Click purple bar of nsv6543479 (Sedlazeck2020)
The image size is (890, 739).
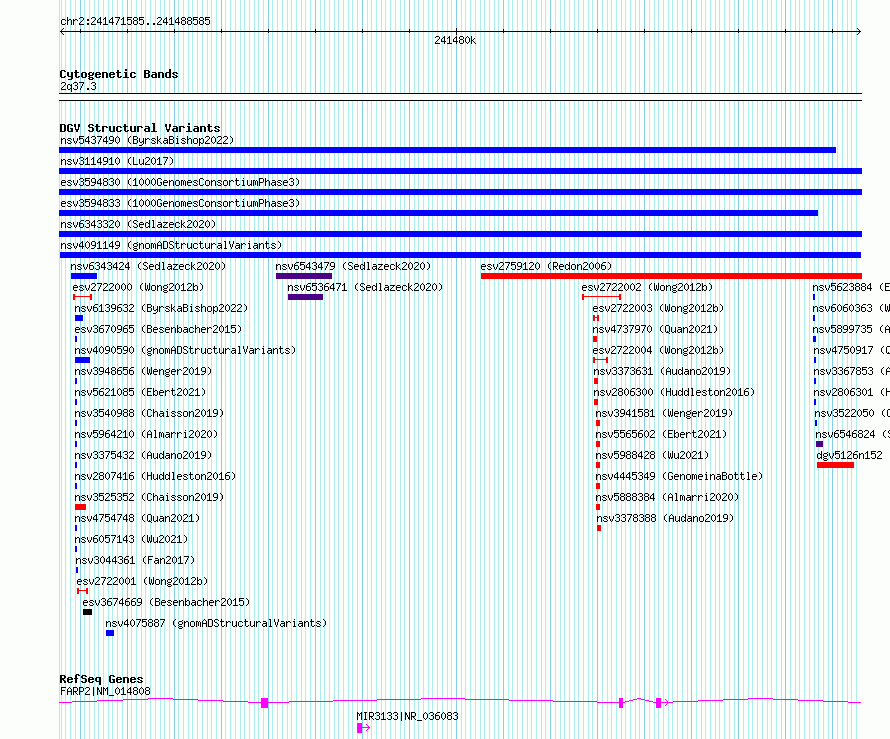tap(304, 276)
